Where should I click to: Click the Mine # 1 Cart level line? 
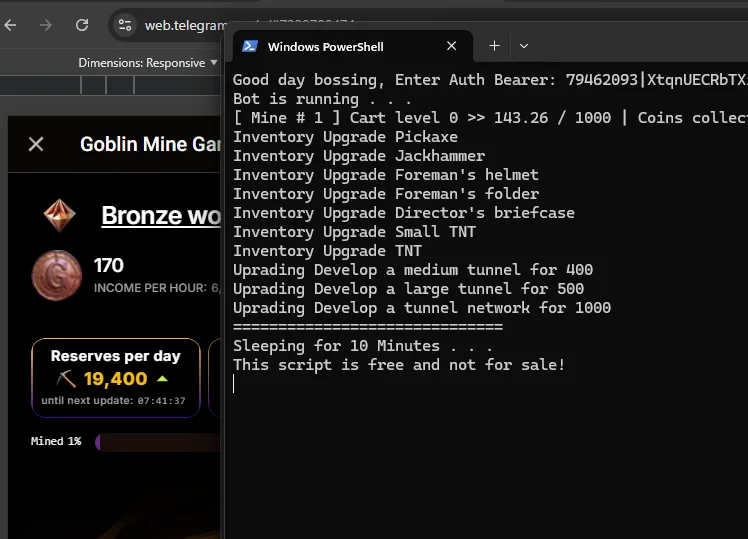point(490,118)
